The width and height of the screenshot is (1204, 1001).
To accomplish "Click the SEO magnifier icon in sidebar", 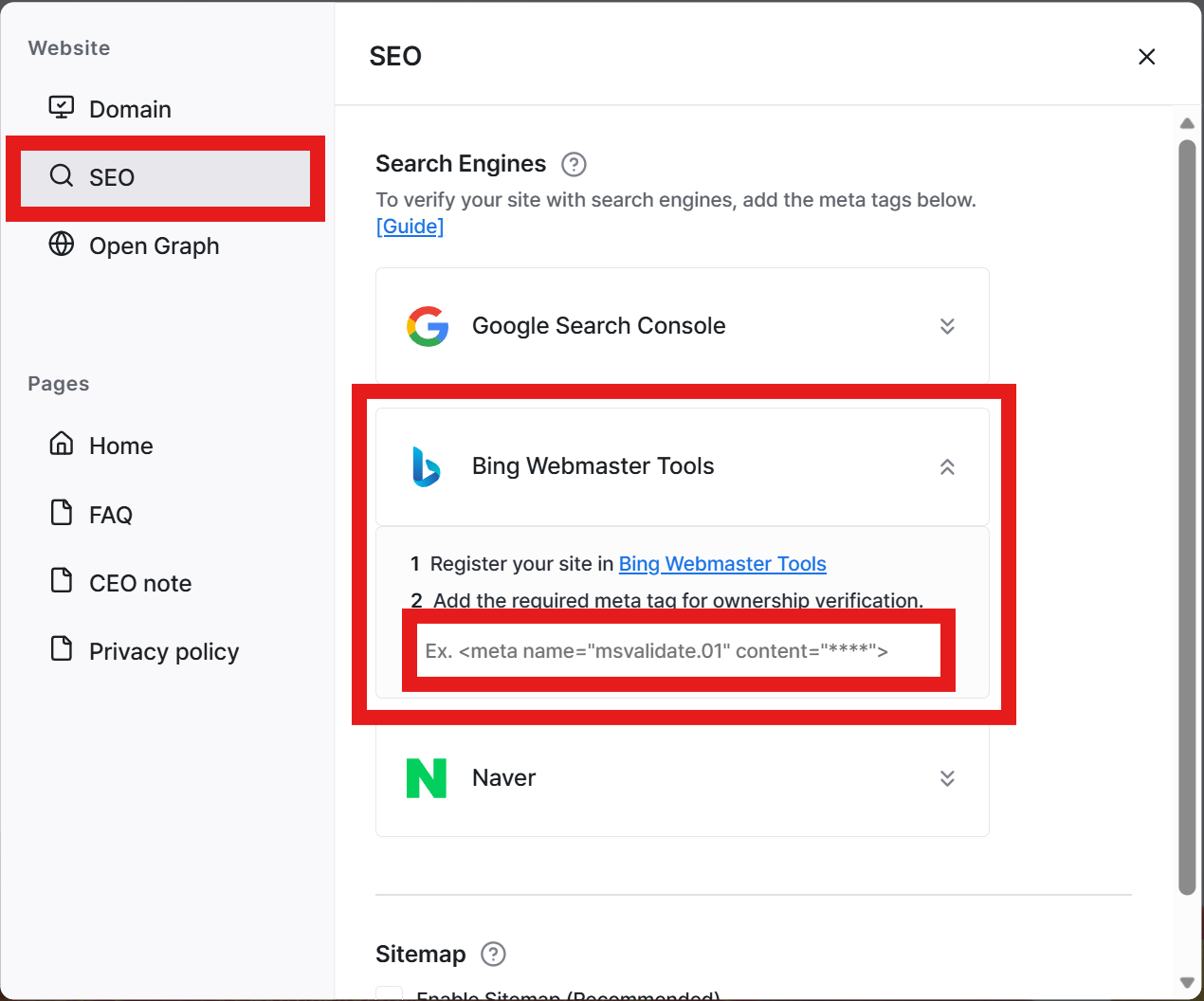I will coord(62,175).
